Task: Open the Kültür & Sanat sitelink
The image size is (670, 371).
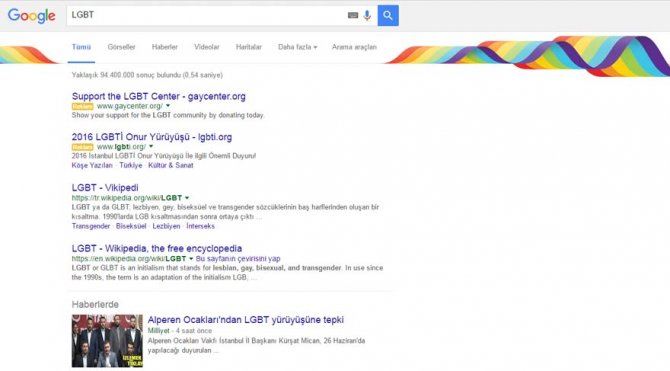Action: click(x=170, y=165)
